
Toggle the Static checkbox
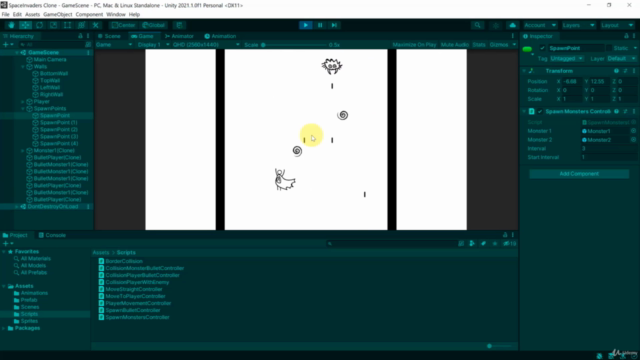pyautogui.click(x=609, y=48)
